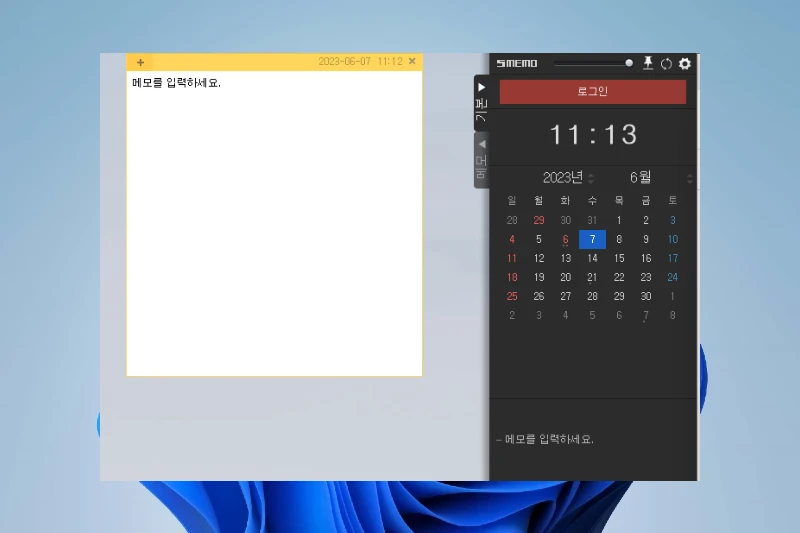800x533 pixels.
Task: Select Saturday 17 in the calendar
Action: tap(672, 259)
